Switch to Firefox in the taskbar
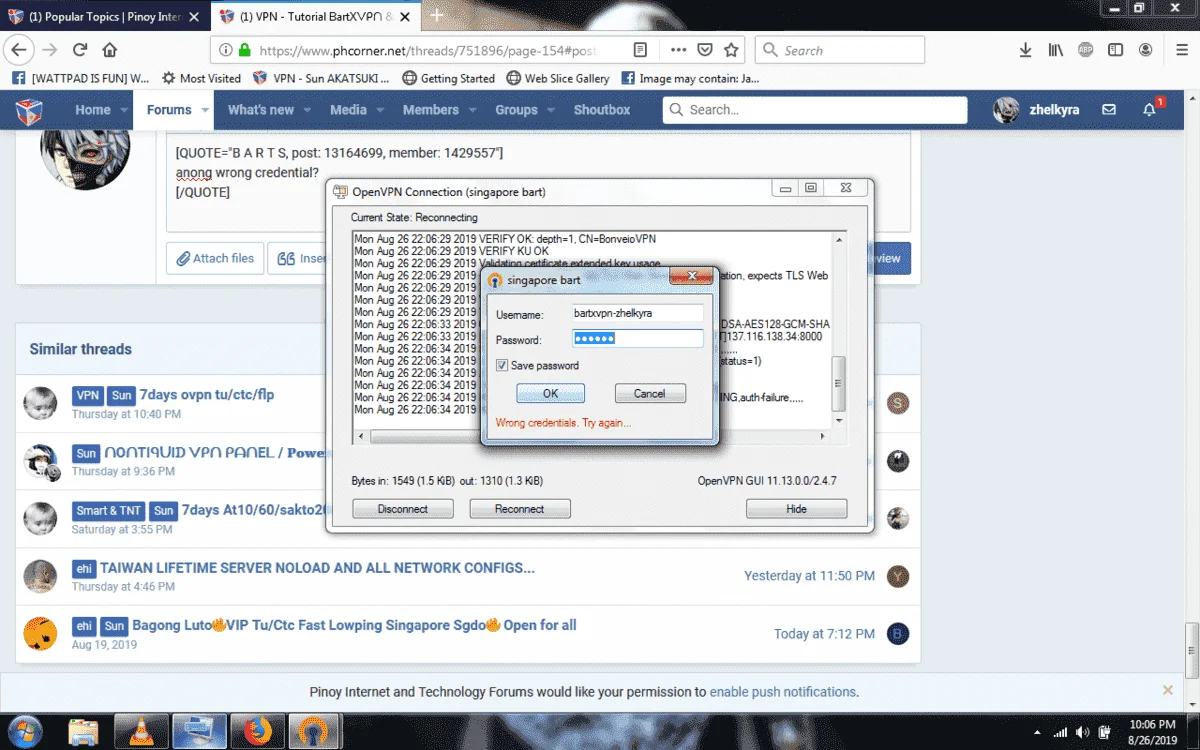Viewport: 1200px width, 750px height. tap(257, 731)
